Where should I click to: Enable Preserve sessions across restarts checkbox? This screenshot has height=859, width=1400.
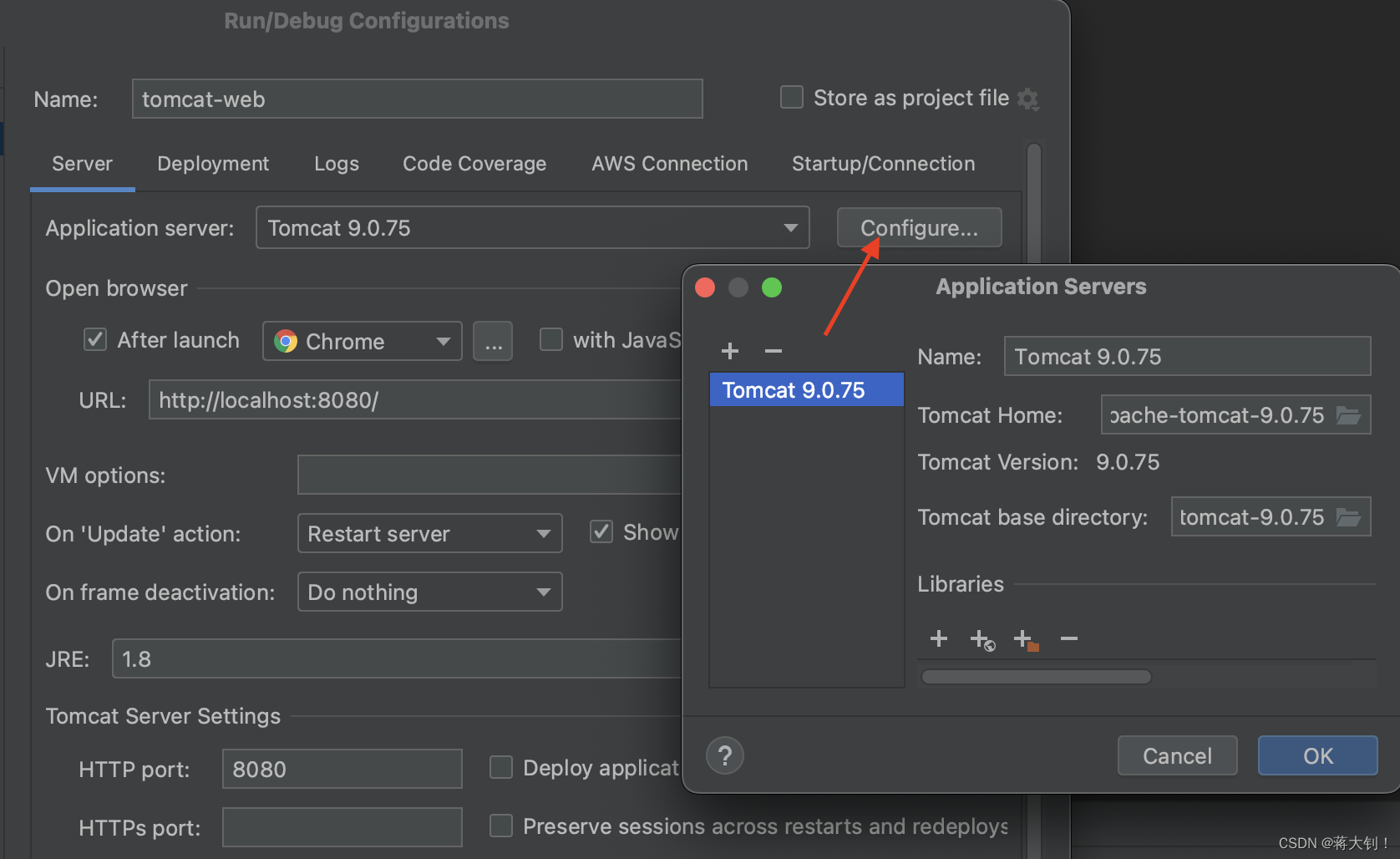pyautogui.click(x=501, y=826)
